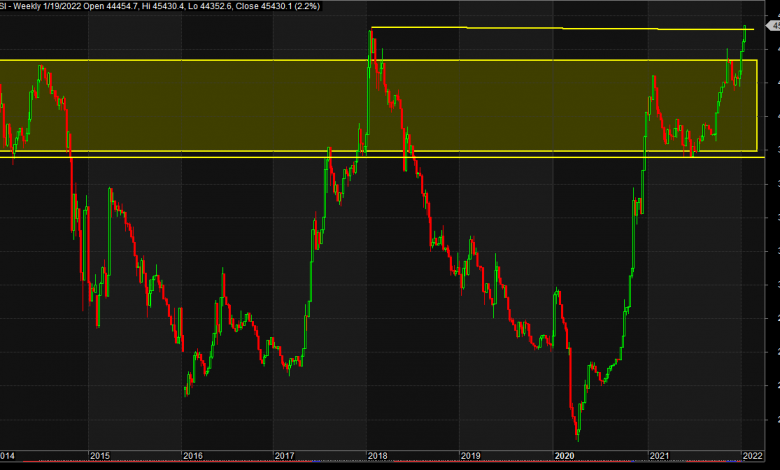
Task: Select the 2017 marker on the date axis
Action: [x=285, y=455]
